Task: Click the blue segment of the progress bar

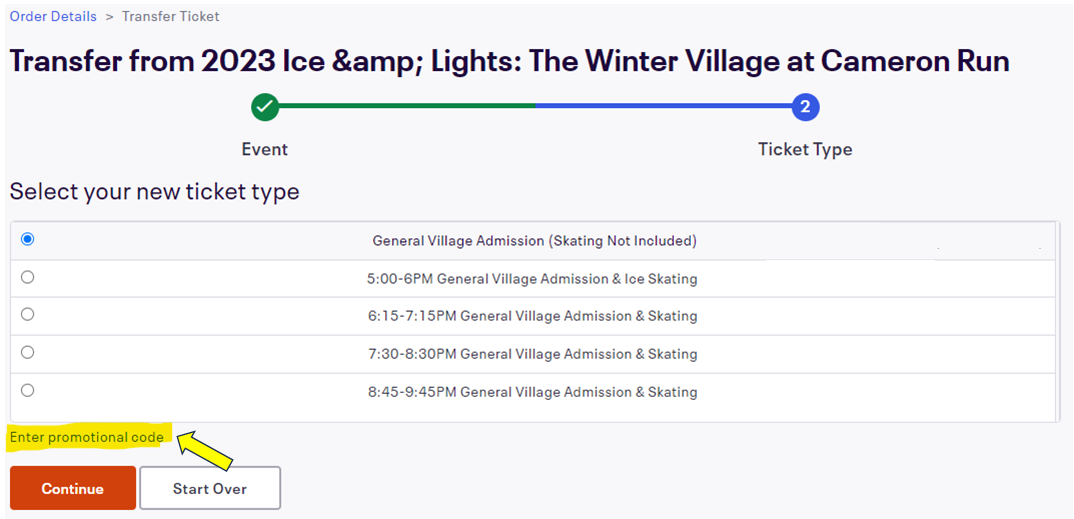Action: [x=660, y=105]
